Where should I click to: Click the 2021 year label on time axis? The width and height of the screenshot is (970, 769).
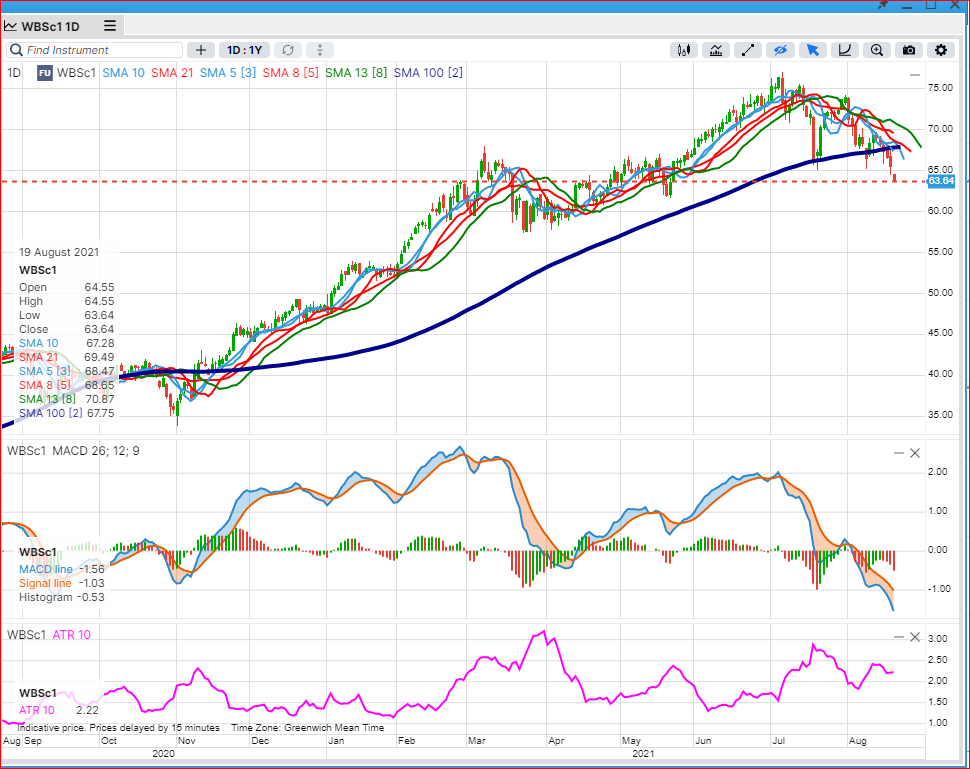643,754
